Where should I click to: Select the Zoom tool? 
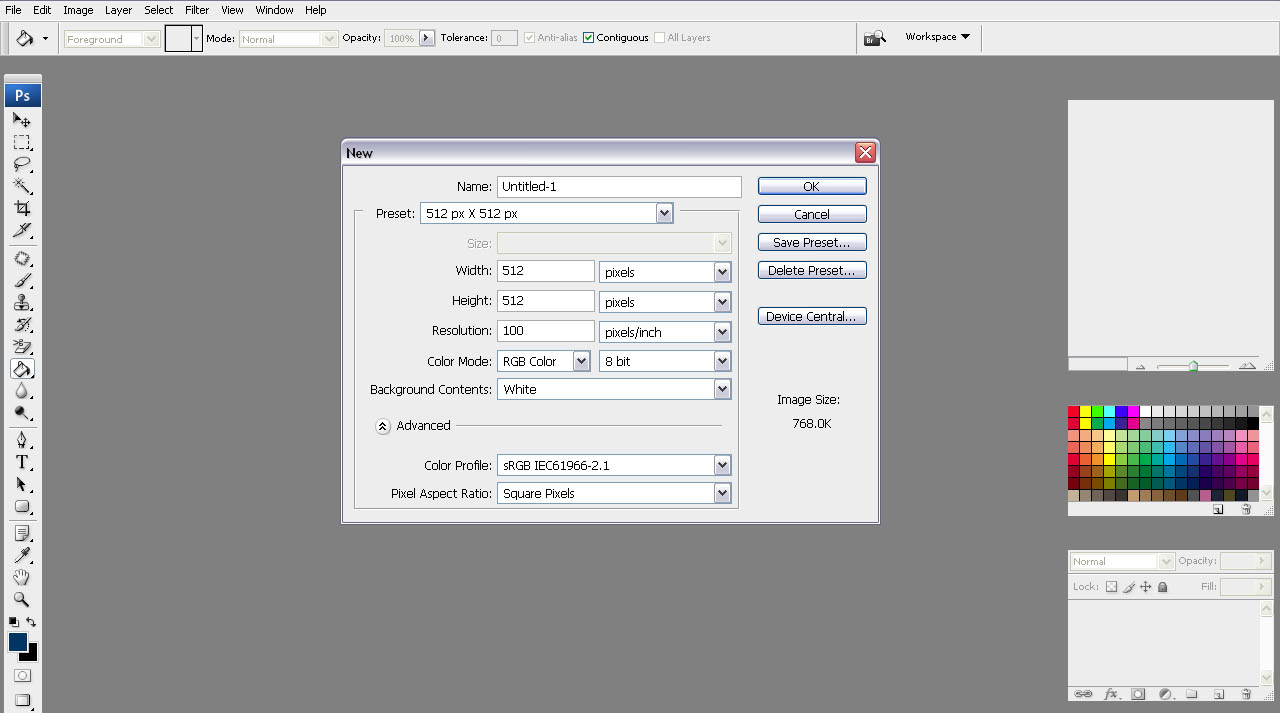[x=22, y=599]
